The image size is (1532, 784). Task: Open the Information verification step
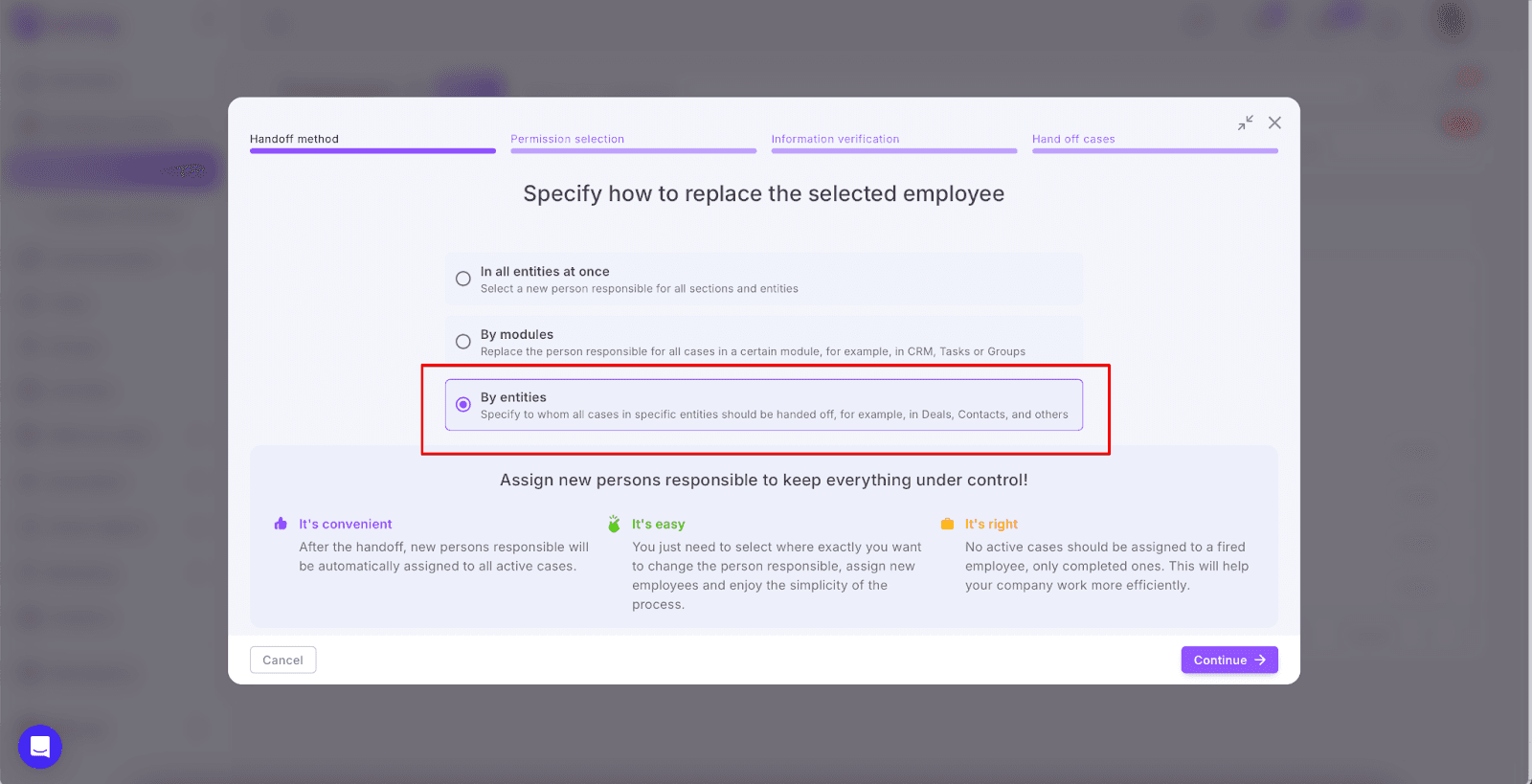pyautogui.click(x=835, y=139)
